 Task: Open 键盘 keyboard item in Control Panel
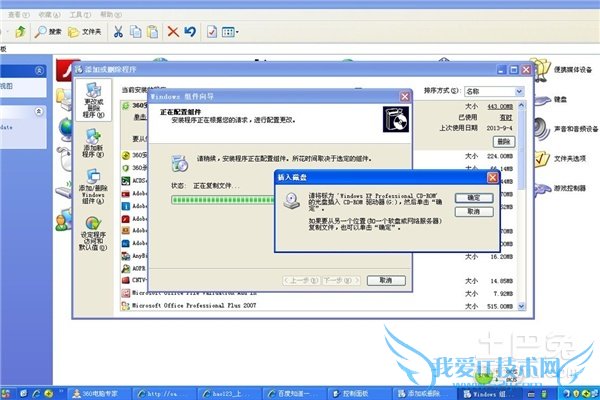[x=551, y=100]
